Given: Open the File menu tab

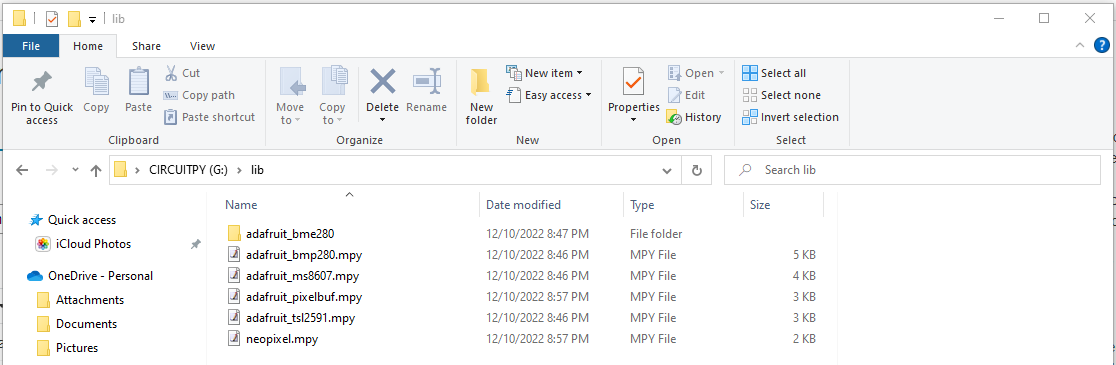Looking at the screenshot, I should click(x=31, y=46).
